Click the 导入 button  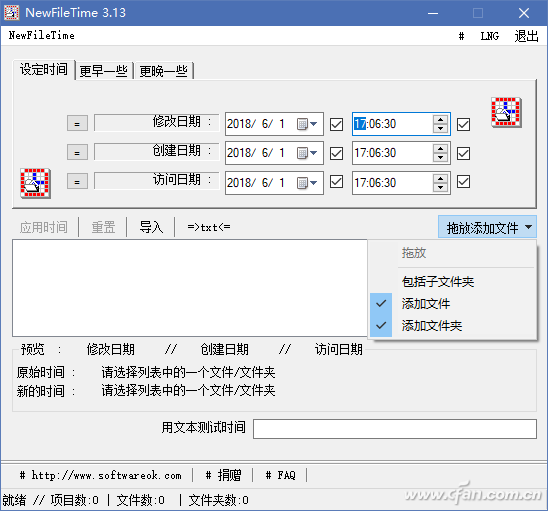point(151,227)
